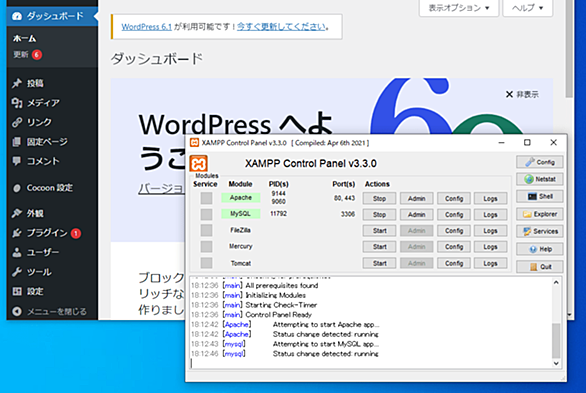Click the Quit button in XAMPP
This screenshot has height=393, width=586.
[x=540, y=267]
